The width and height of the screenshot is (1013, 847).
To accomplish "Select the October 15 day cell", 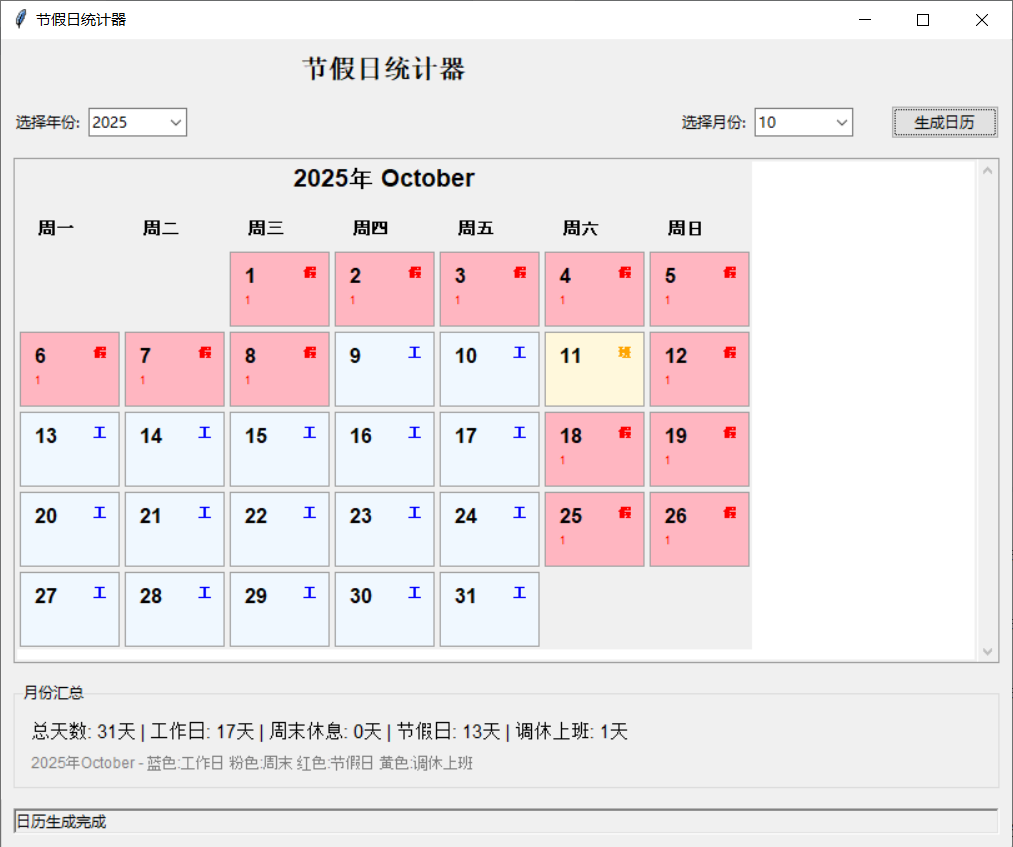I will pyautogui.click(x=278, y=448).
